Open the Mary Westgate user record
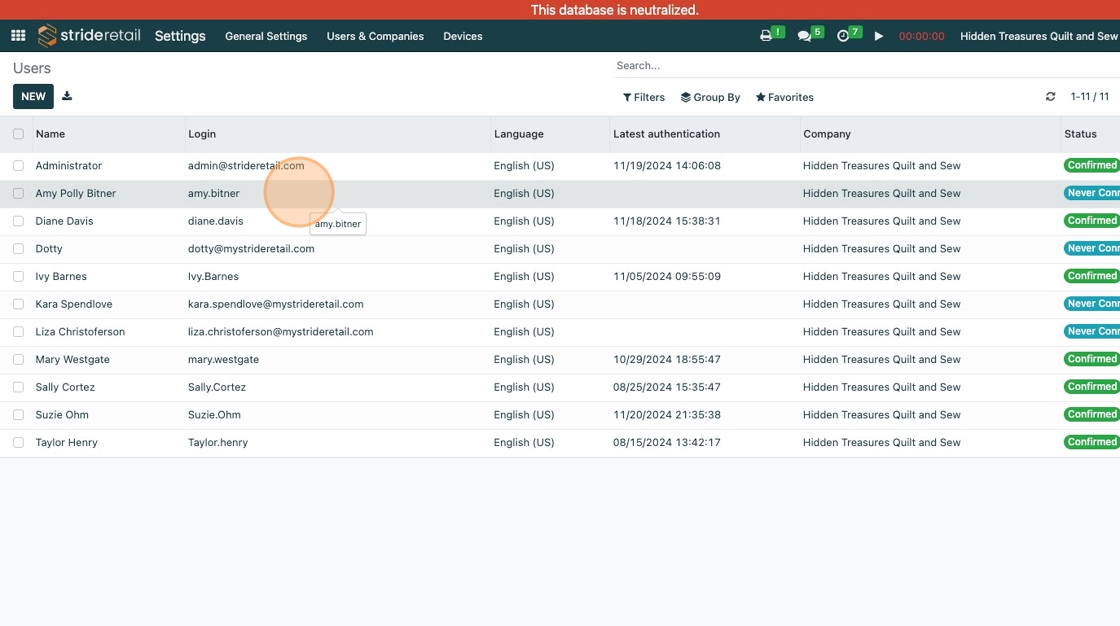Image resolution: width=1120 pixels, height=626 pixels. click(x=72, y=359)
